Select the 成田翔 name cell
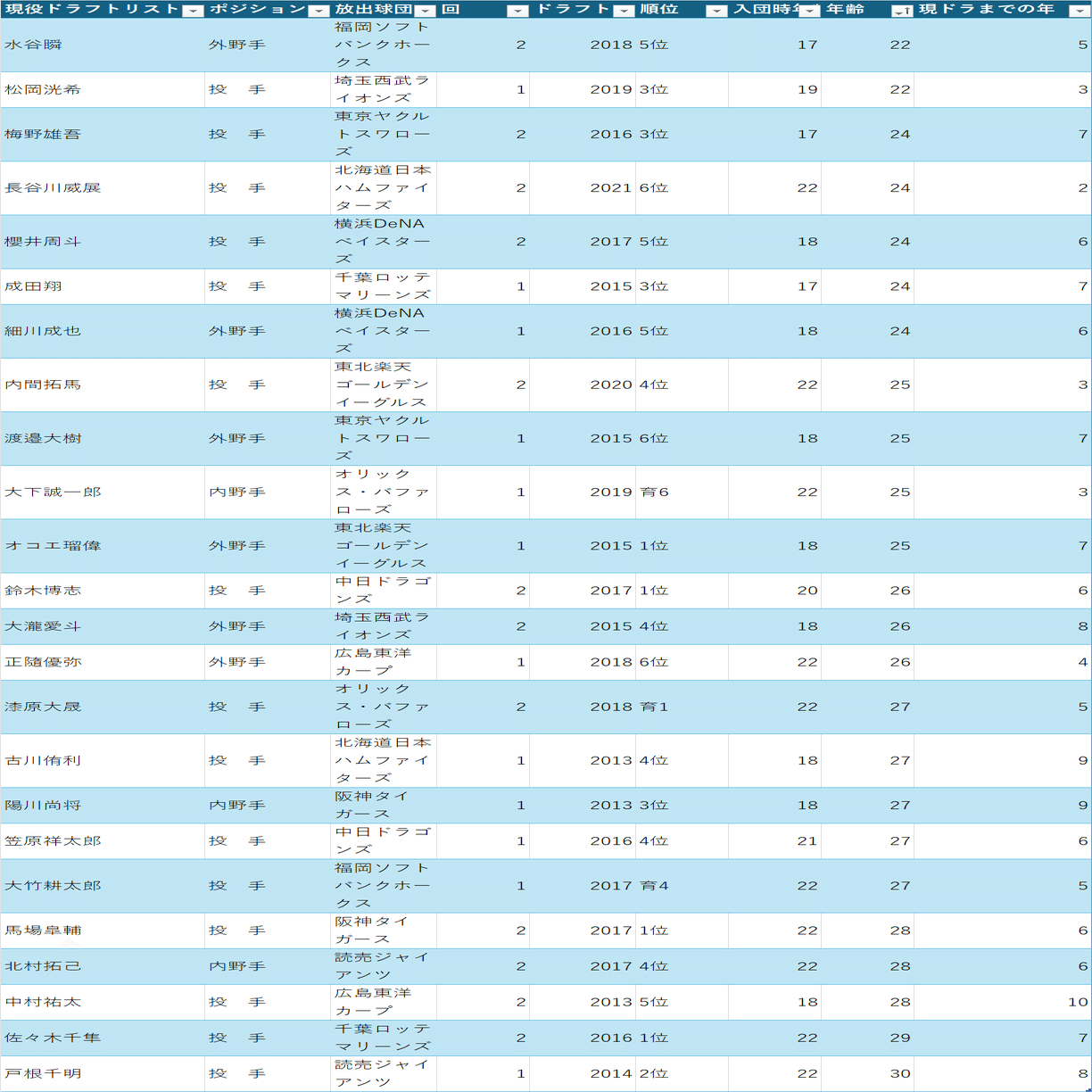This screenshot has width=1092, height=1092. coord(103,286)
